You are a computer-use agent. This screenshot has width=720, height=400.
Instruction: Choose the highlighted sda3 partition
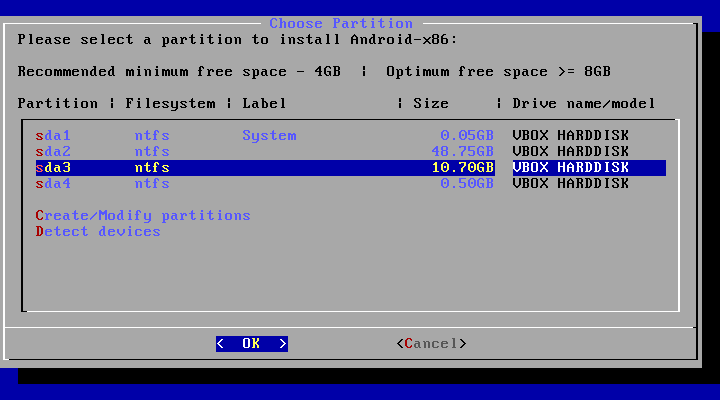tap(350, 168)
